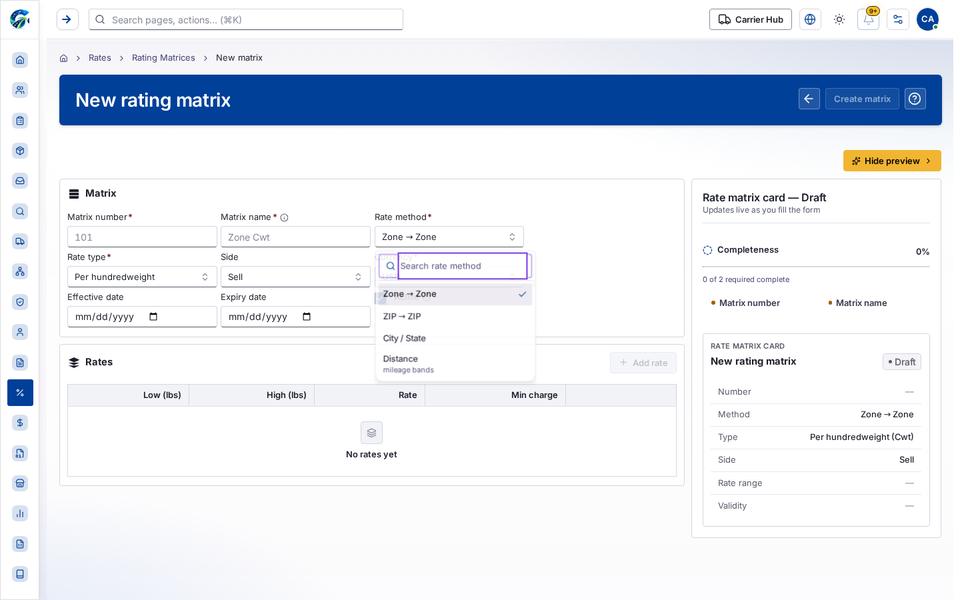This screenshot has height=600, width=960.
Task: Open the Side dropdown
Action: click(x=295, y=277)
